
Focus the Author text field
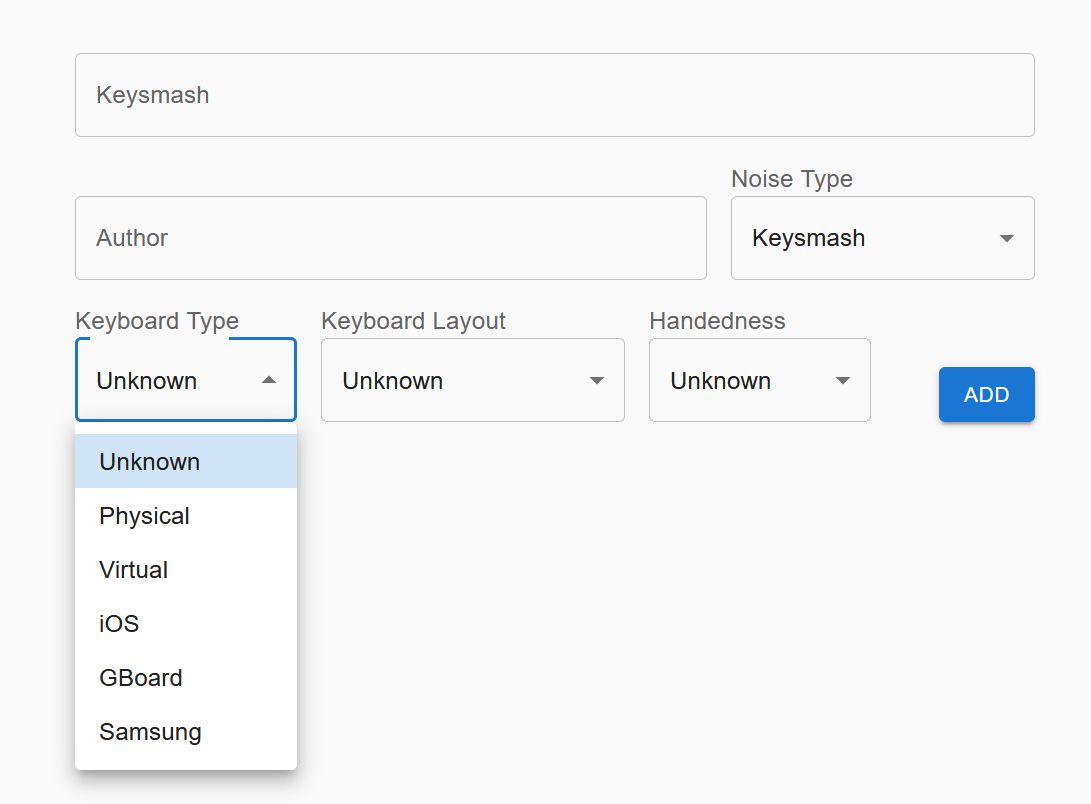pos(390,238)
